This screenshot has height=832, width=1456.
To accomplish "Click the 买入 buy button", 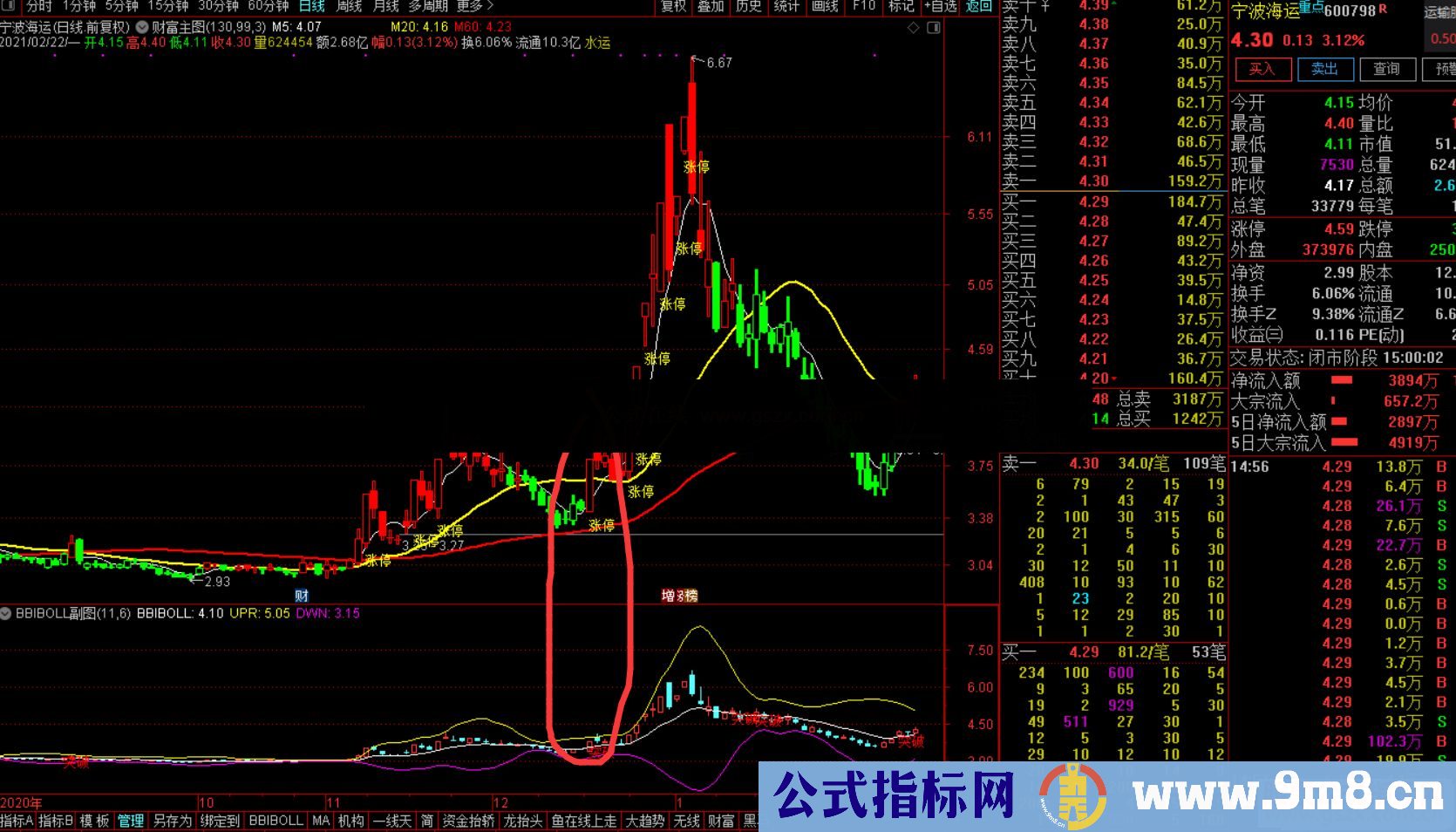I will point(1262,70).
